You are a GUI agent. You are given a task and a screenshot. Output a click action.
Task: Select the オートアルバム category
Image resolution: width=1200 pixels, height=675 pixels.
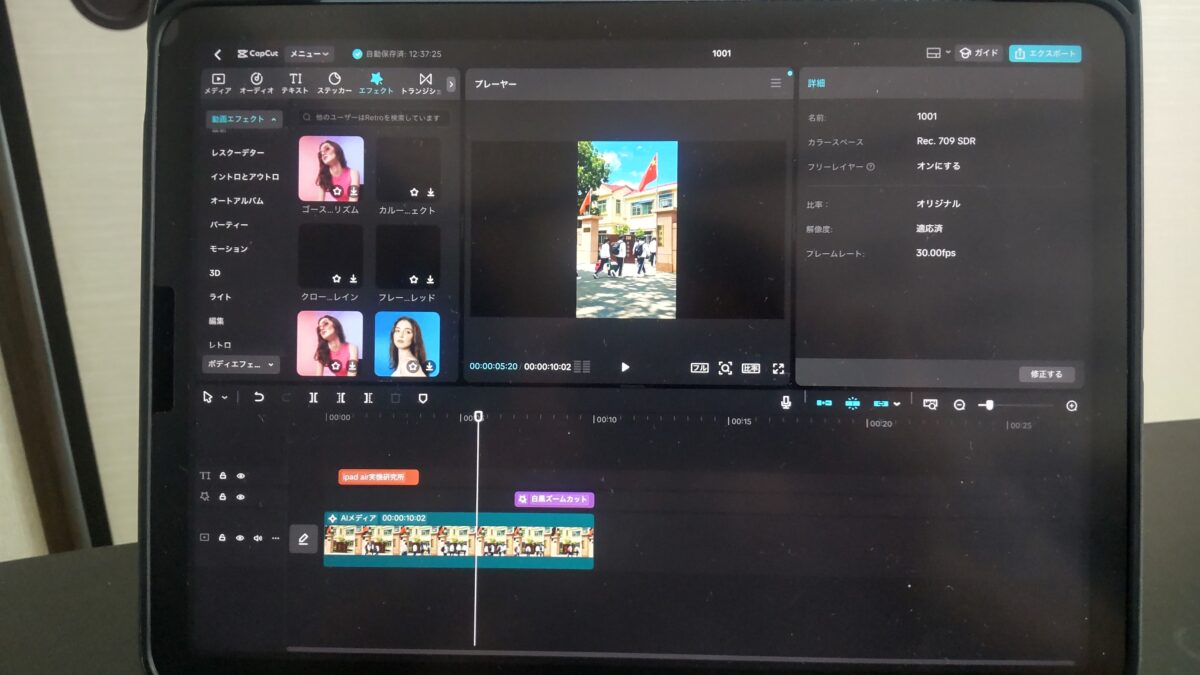pos(236,200)
